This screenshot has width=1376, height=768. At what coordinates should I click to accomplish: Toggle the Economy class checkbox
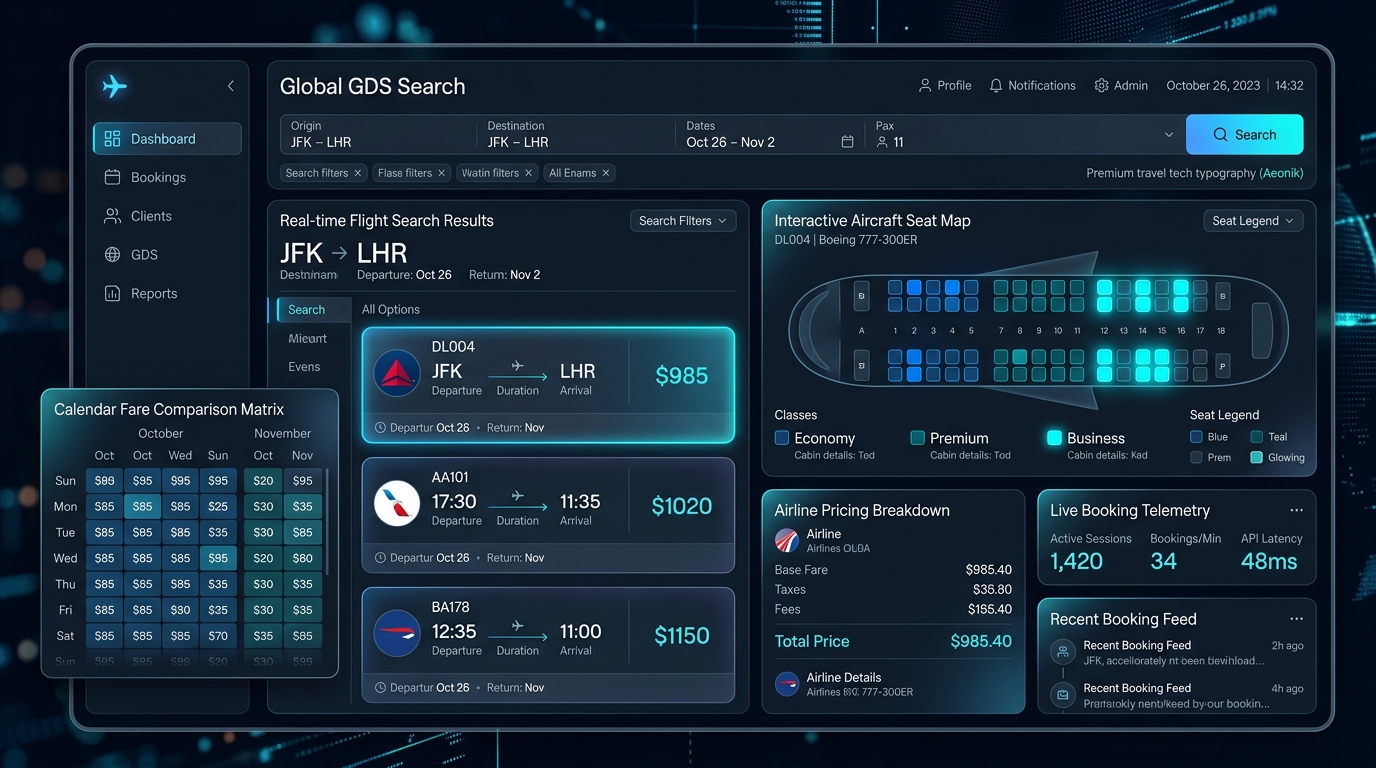coord(782,438)
